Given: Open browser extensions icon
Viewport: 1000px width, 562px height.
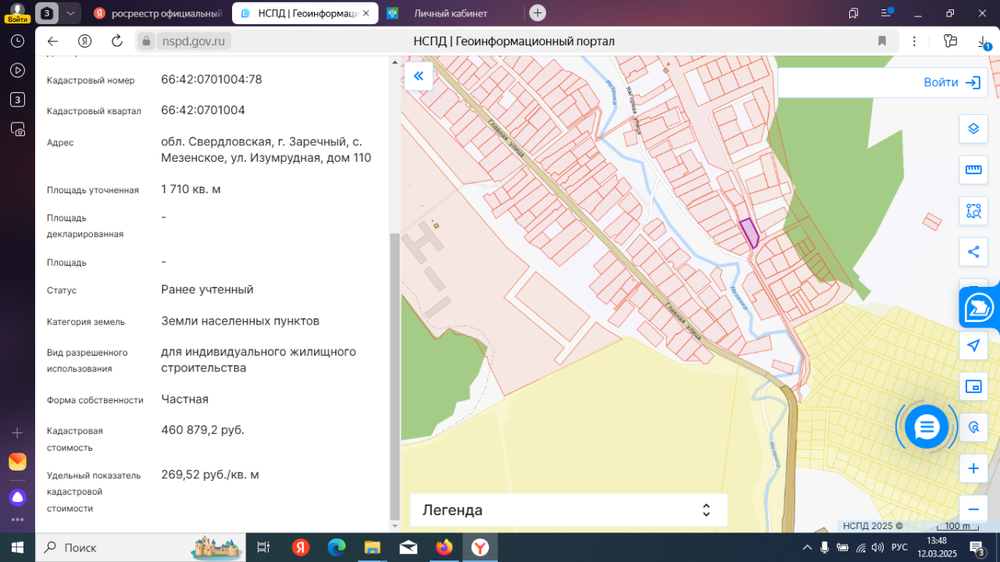Looking at the screenshot, I should tap(950, 41).
